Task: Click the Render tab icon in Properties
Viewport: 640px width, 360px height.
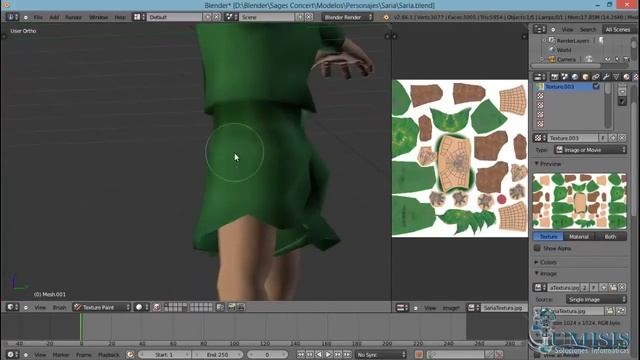Action: pos(554,77)
